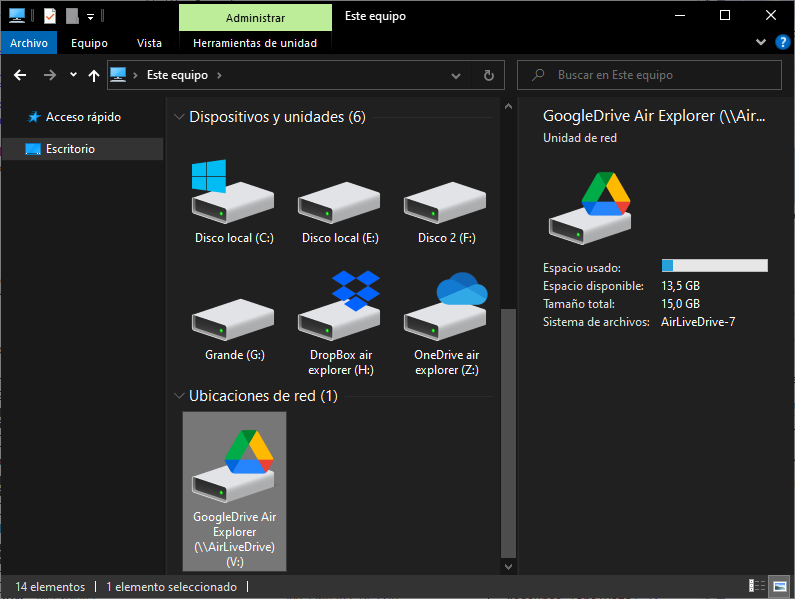
Task: Select the Disco local (E:) drive
Action: click(x=340, y=203)
